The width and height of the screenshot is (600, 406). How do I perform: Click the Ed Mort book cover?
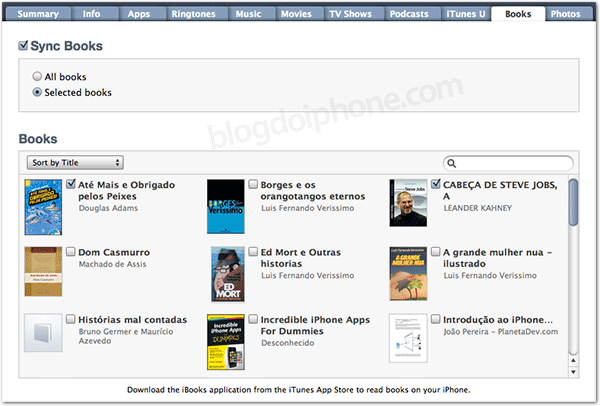point(228,274)
